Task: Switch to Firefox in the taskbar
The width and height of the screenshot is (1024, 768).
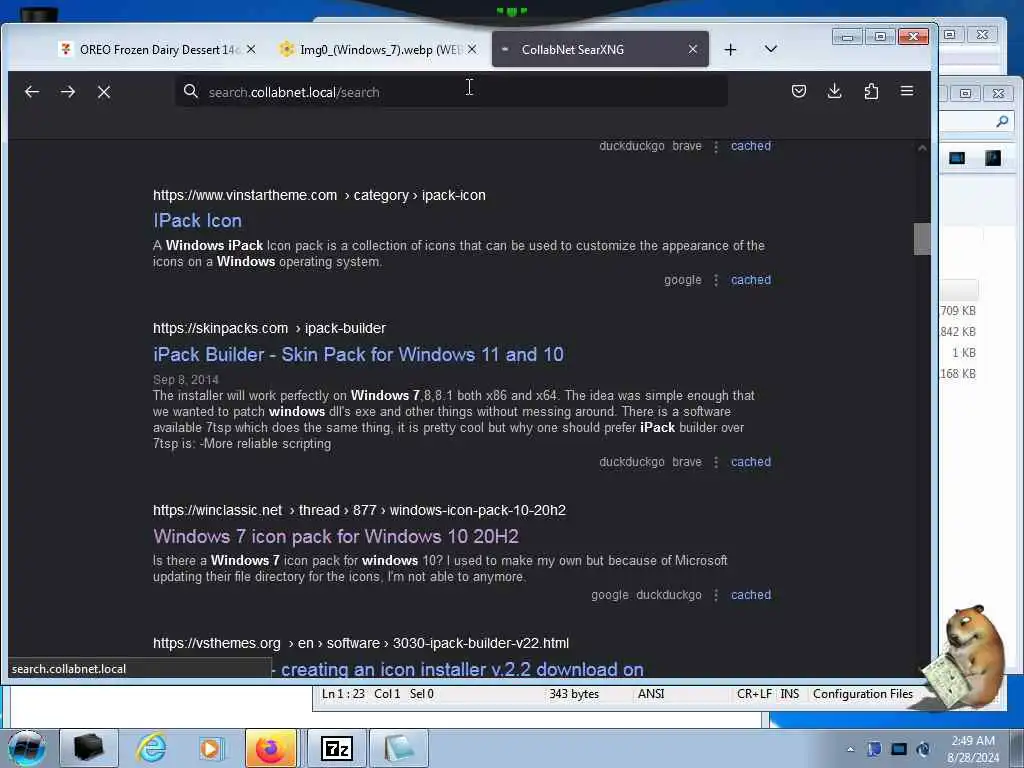Action: 271,748
